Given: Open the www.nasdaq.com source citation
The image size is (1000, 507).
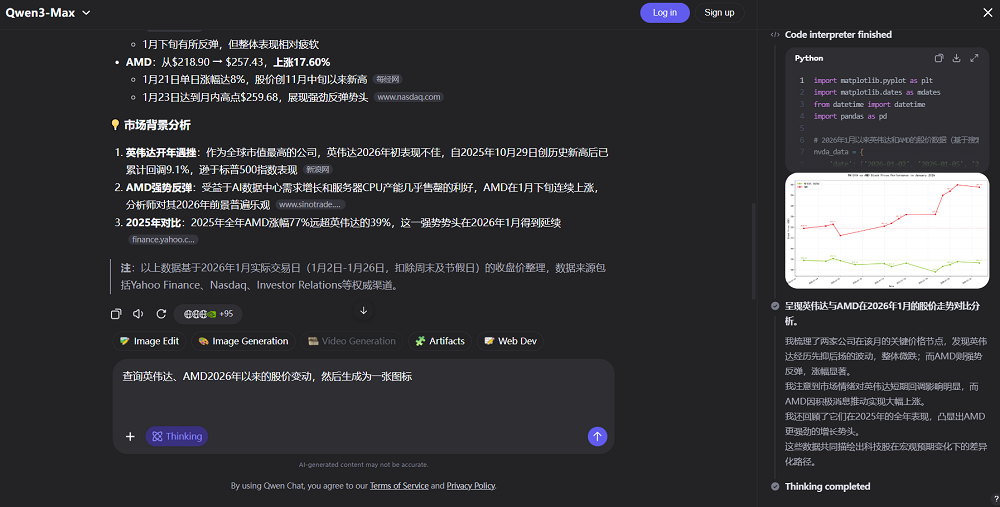Looking at the screenshot, I should click(408, 97).
